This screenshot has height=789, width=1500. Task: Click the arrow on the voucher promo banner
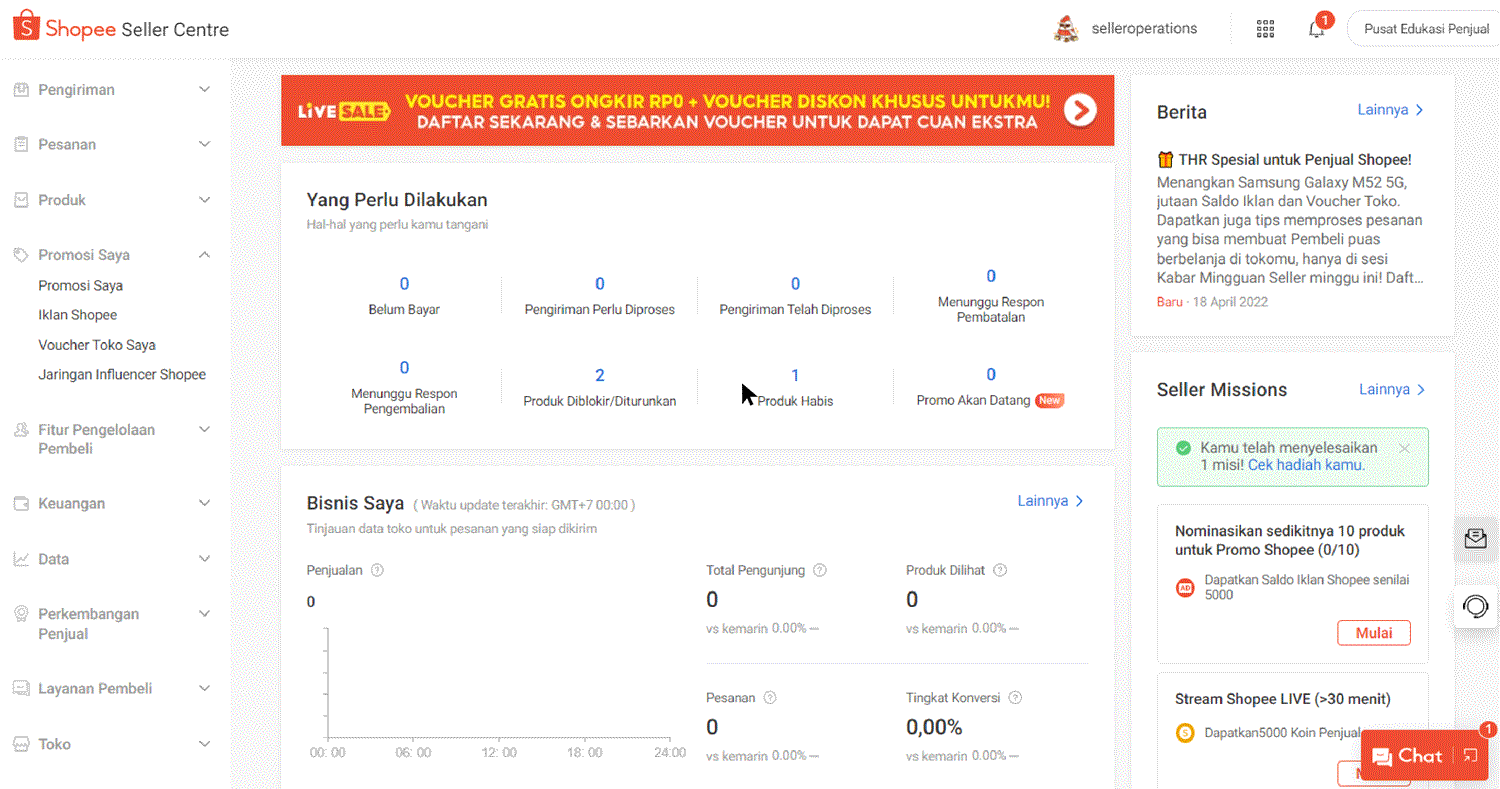click(x=1080, y=111)
